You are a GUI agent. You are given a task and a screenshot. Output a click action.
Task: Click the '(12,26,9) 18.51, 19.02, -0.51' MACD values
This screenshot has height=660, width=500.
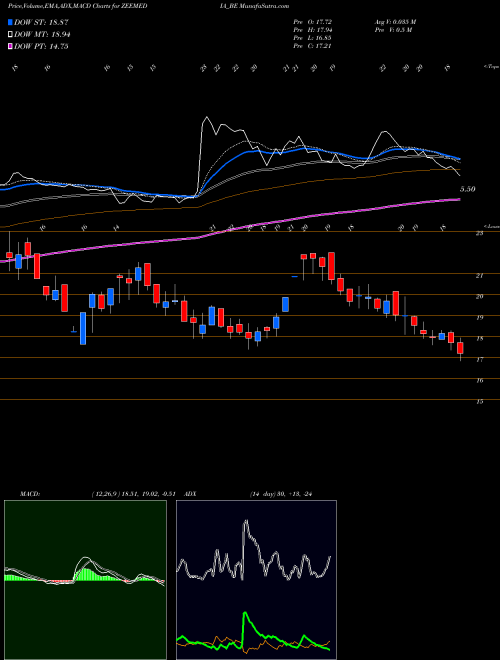pyautogui.click(x=134, y=494)
